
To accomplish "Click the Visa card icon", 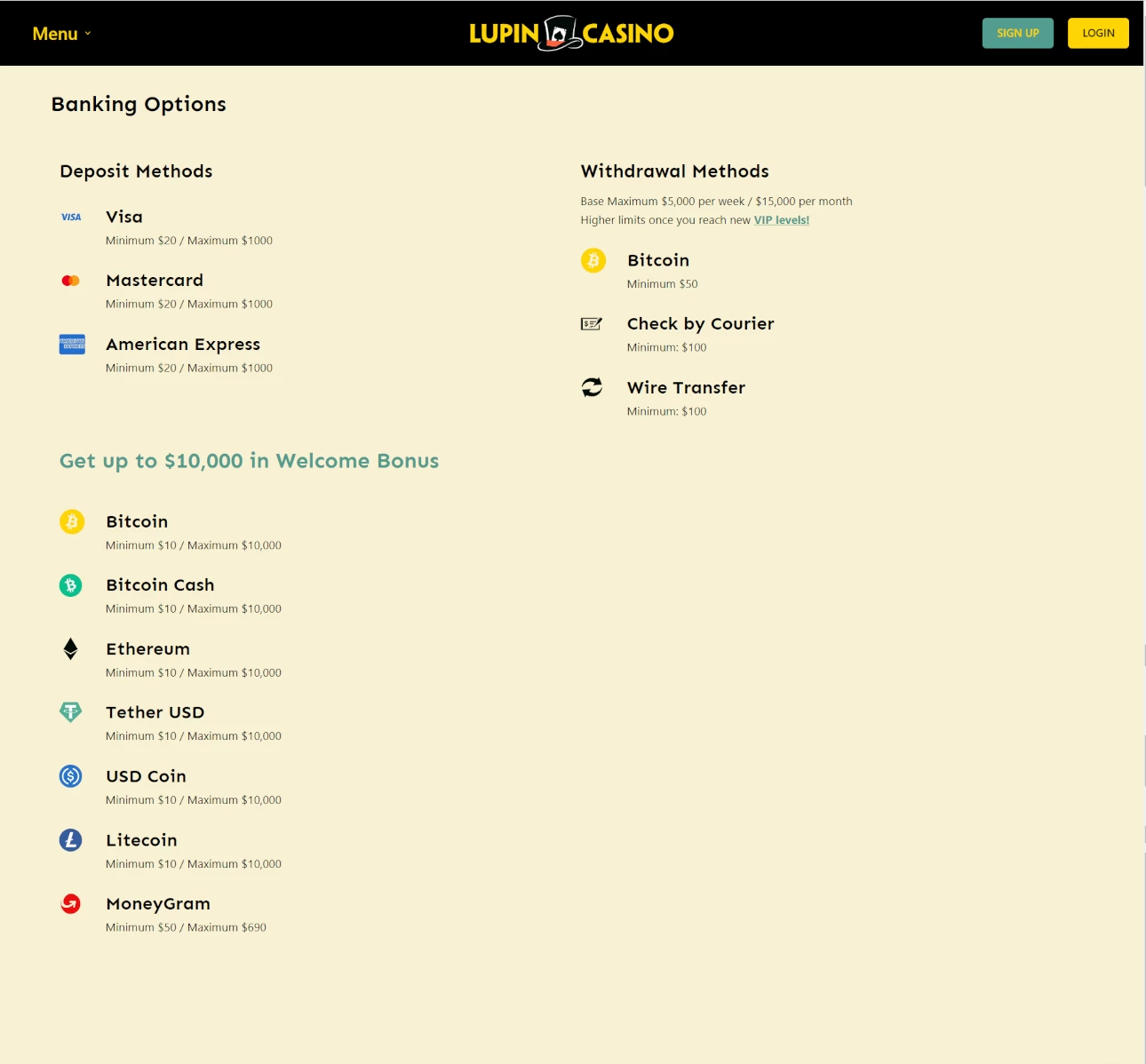I will (71, 217).
